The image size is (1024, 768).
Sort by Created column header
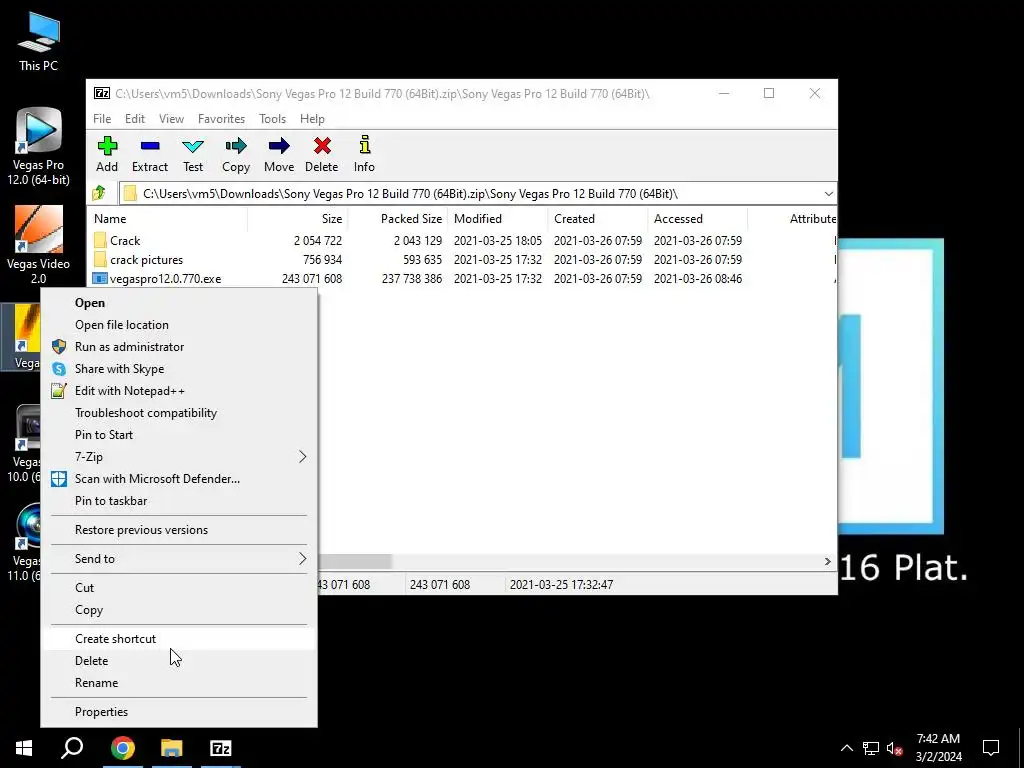pos(598,219)
